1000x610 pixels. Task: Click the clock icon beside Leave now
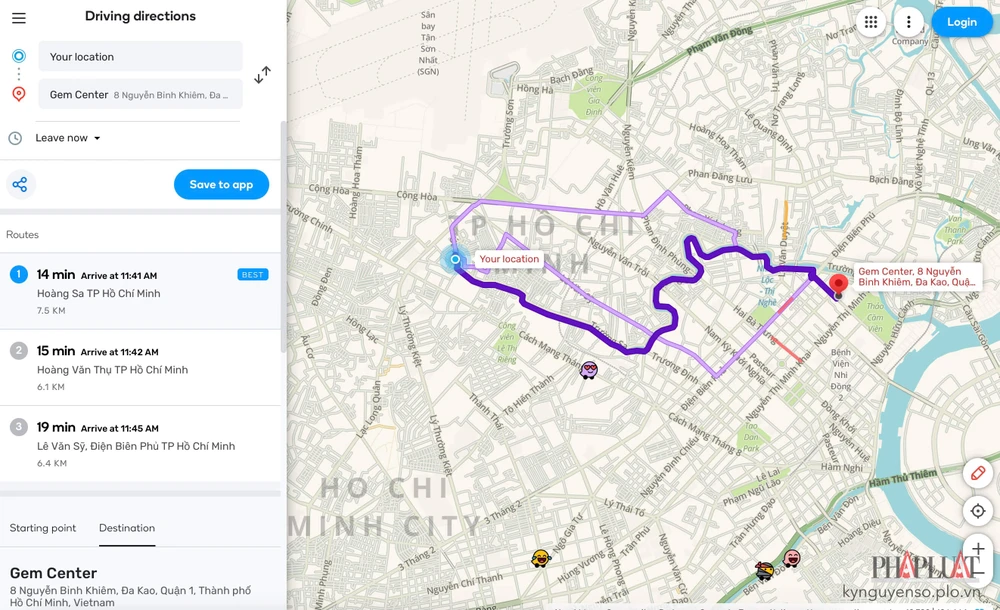coord(13,137)
